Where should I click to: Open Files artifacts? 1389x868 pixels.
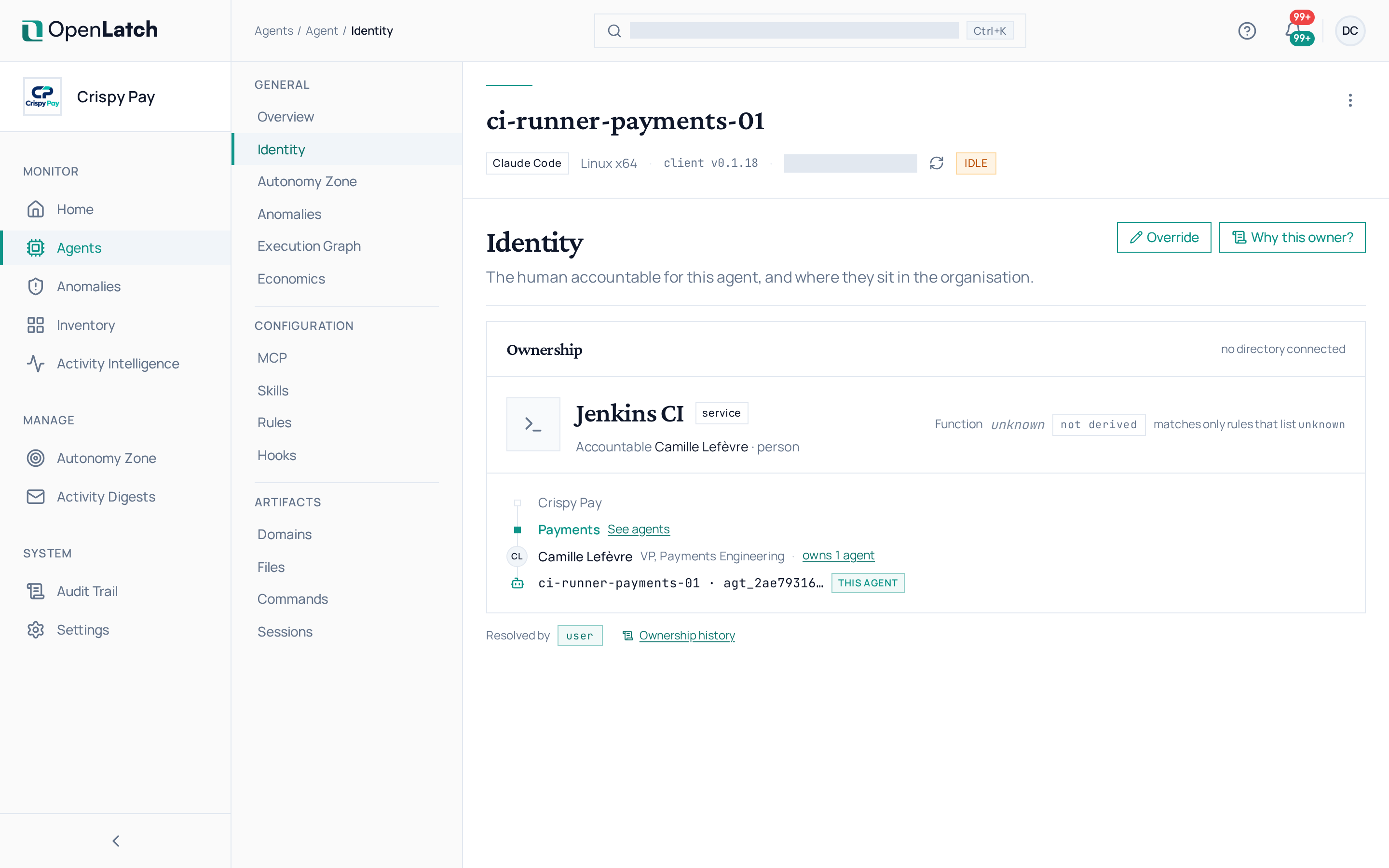(x=347, y=567)
